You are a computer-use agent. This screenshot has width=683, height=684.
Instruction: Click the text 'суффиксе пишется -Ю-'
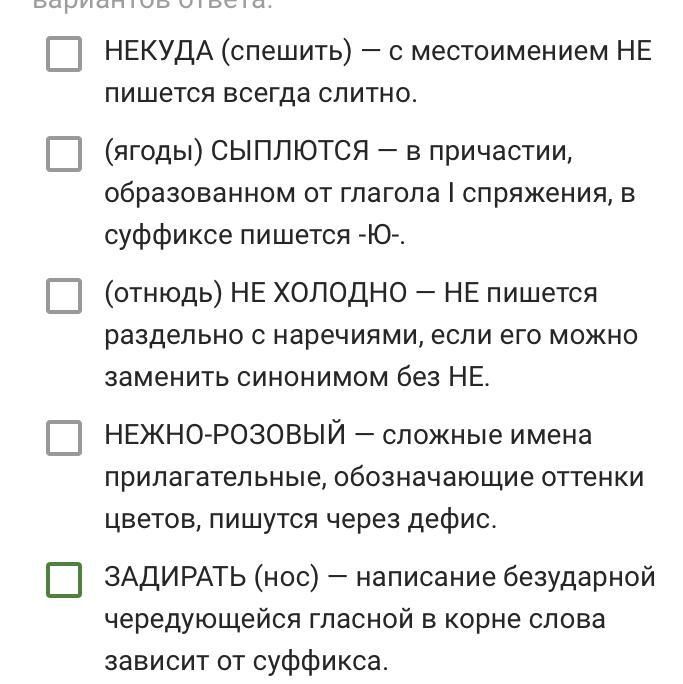tap(254, 235)
